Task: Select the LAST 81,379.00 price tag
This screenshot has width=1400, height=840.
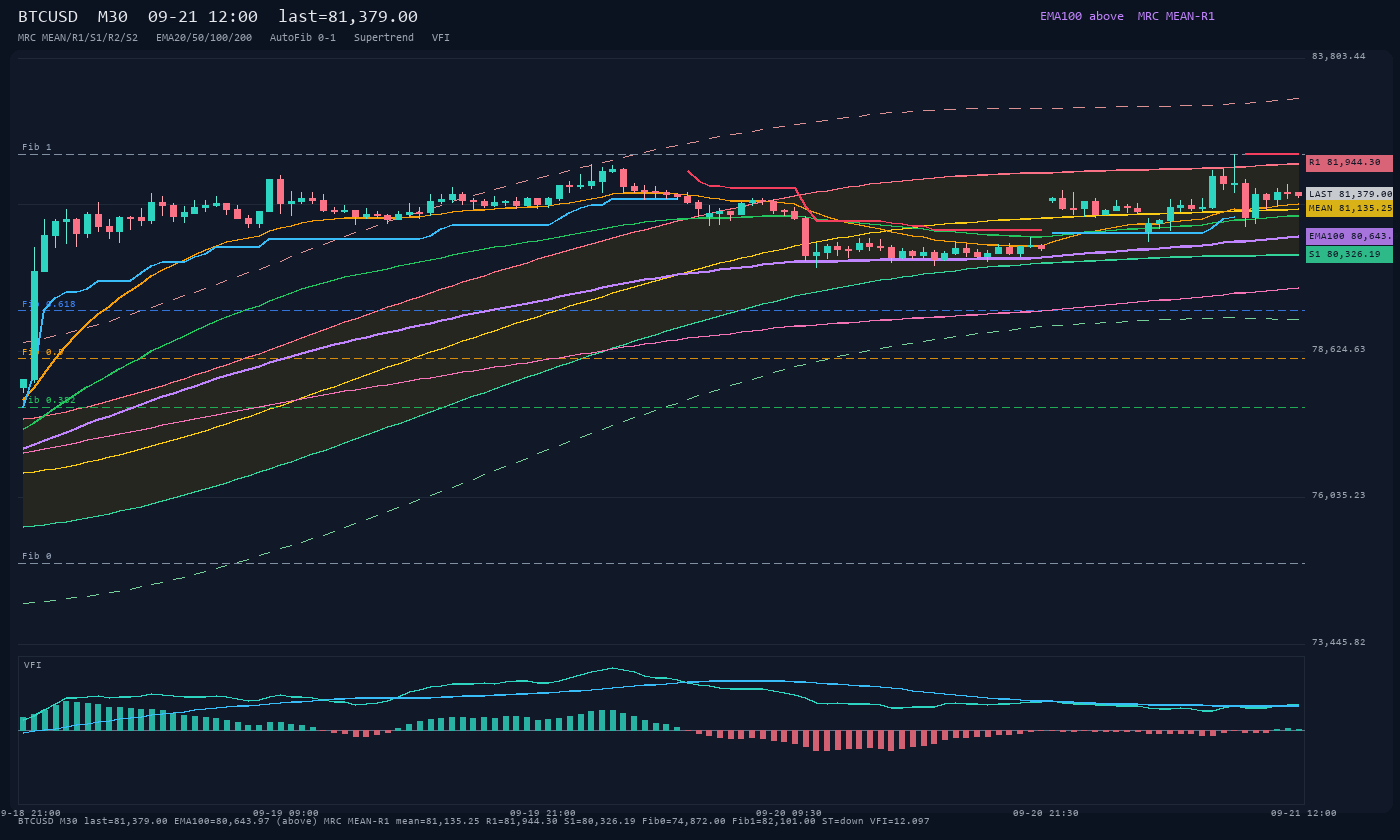Action: pos(1349,194)
